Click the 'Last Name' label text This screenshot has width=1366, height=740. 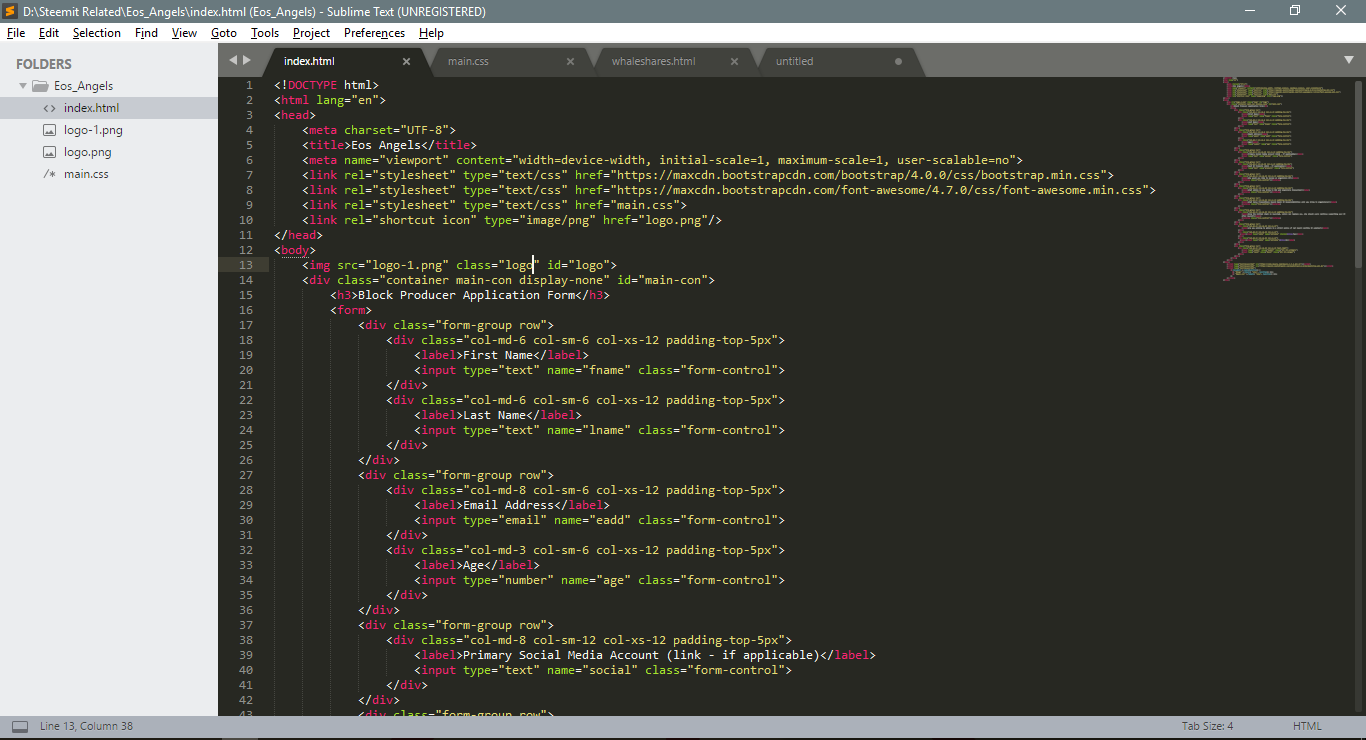coord(494,415)
